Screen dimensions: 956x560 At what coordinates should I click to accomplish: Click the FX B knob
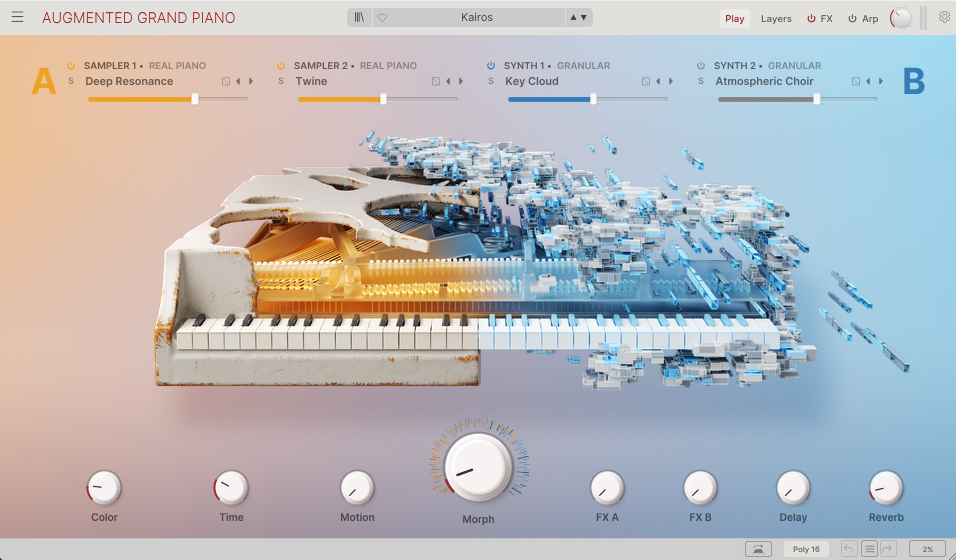(700, 488)
